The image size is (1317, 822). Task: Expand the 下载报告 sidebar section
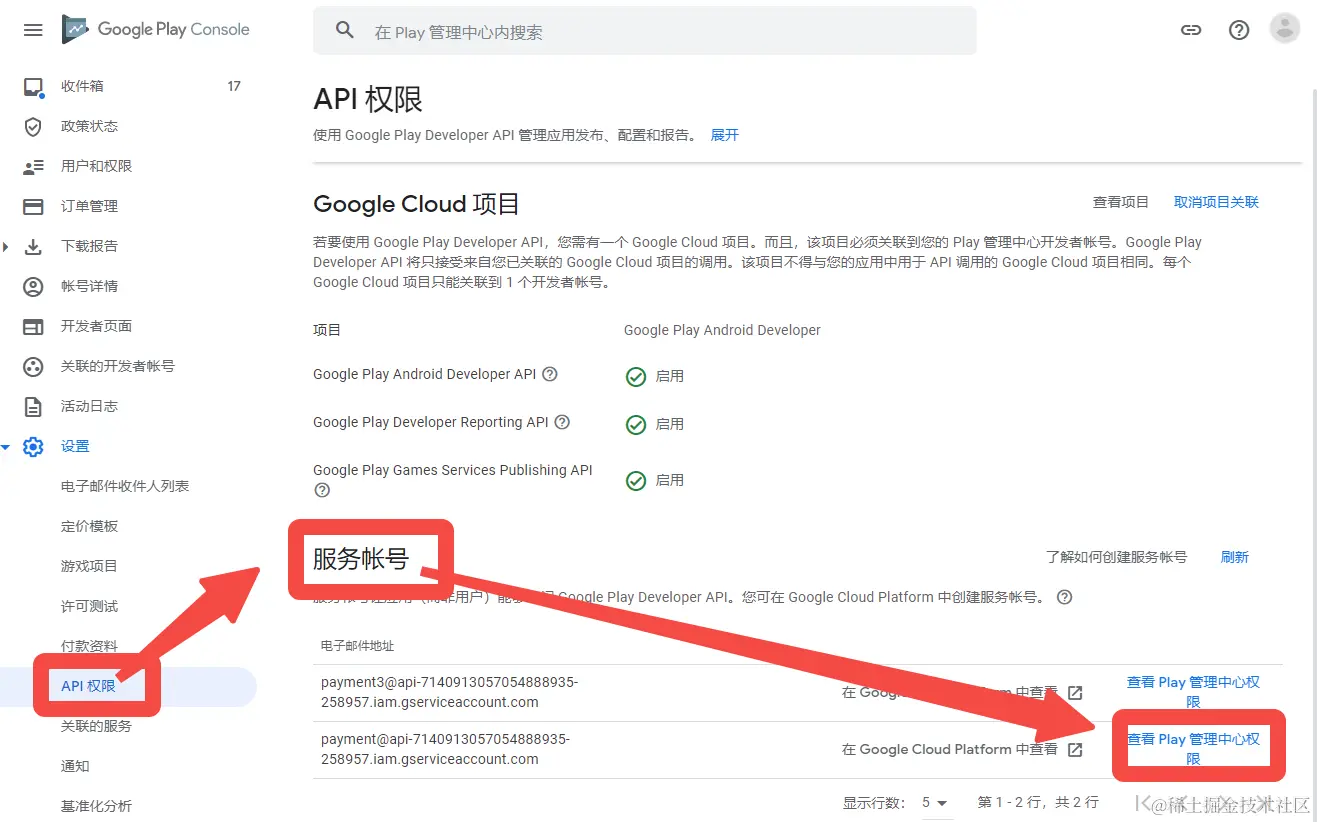(7, 247)
